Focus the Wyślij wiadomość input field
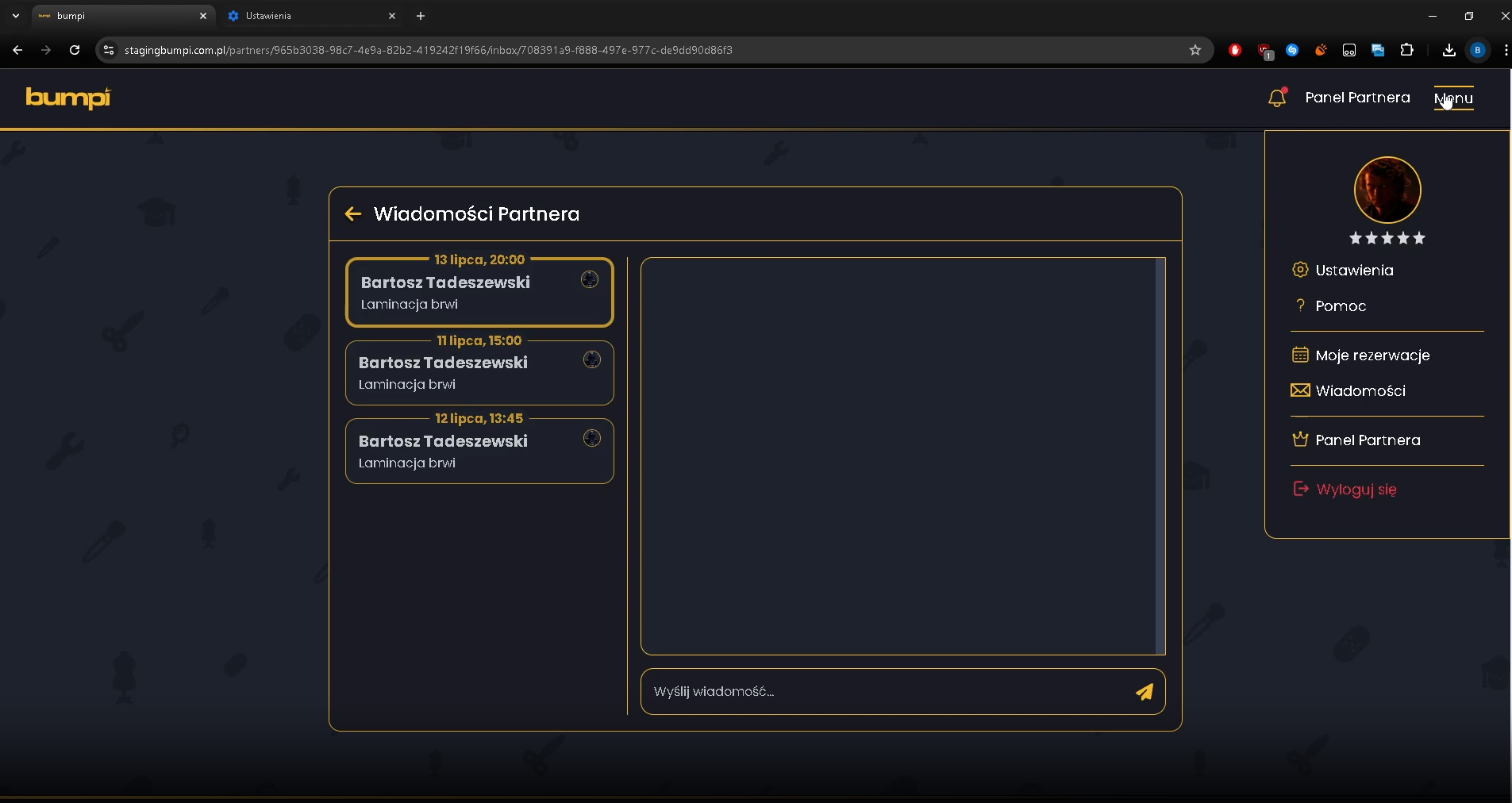Viewport: 1512px width, 803px height. pos(889,692)
